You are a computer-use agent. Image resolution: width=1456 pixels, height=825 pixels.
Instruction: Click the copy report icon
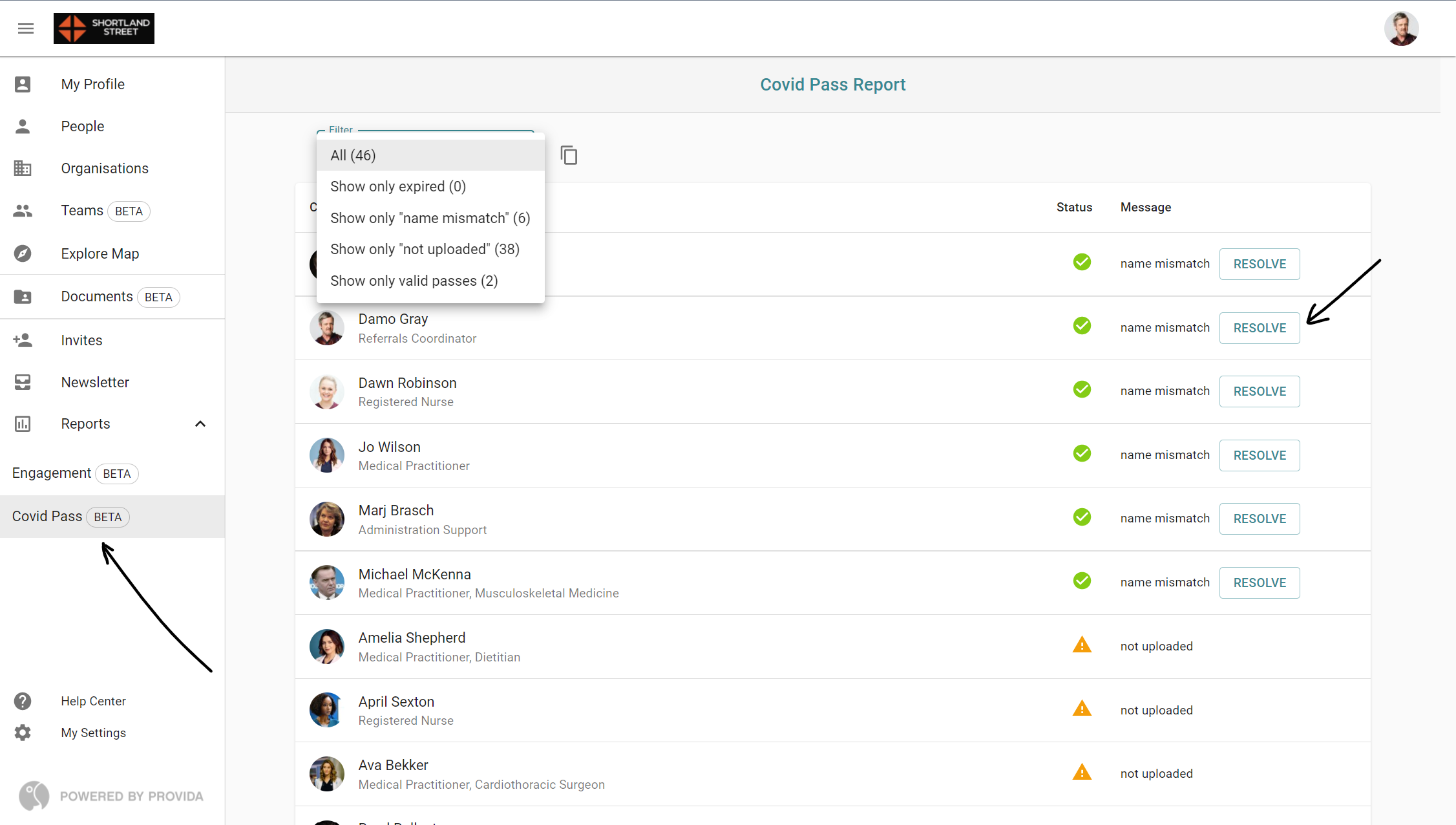tap(569, 155)
